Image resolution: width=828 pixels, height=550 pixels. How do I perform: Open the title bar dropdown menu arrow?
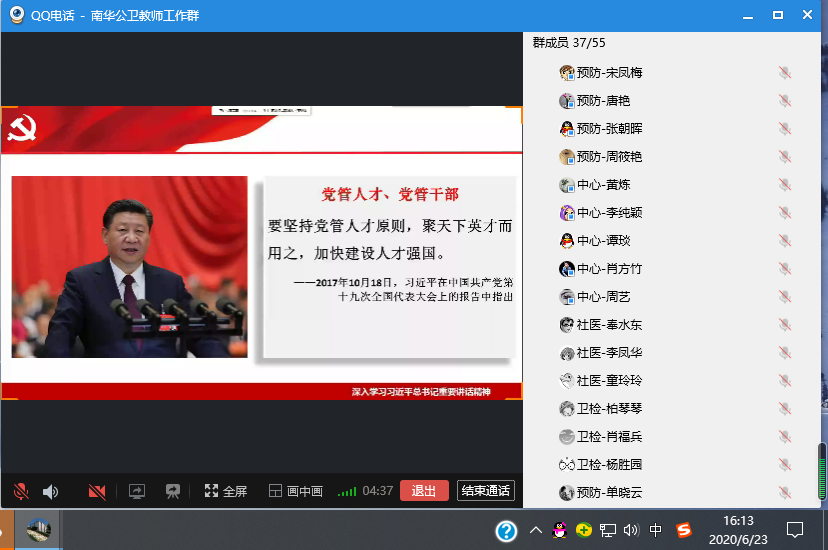pos(744,16)
